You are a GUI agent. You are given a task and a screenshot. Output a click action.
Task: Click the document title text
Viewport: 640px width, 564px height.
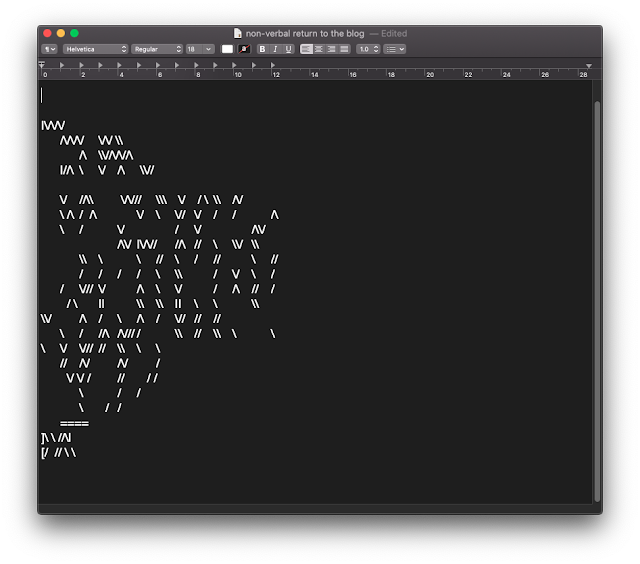[x=305, y=33]
